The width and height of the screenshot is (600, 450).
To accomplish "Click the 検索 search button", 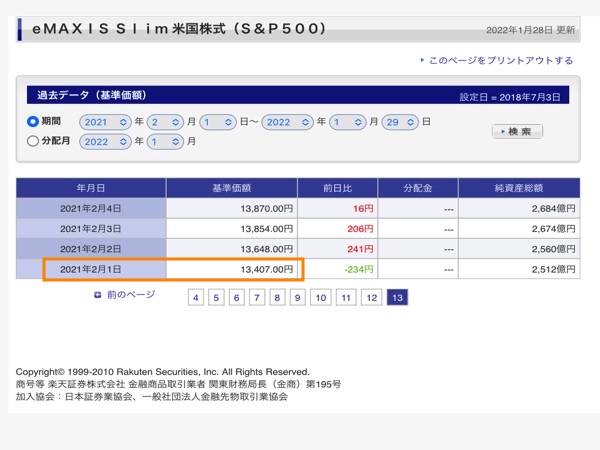I will [517, 132].
